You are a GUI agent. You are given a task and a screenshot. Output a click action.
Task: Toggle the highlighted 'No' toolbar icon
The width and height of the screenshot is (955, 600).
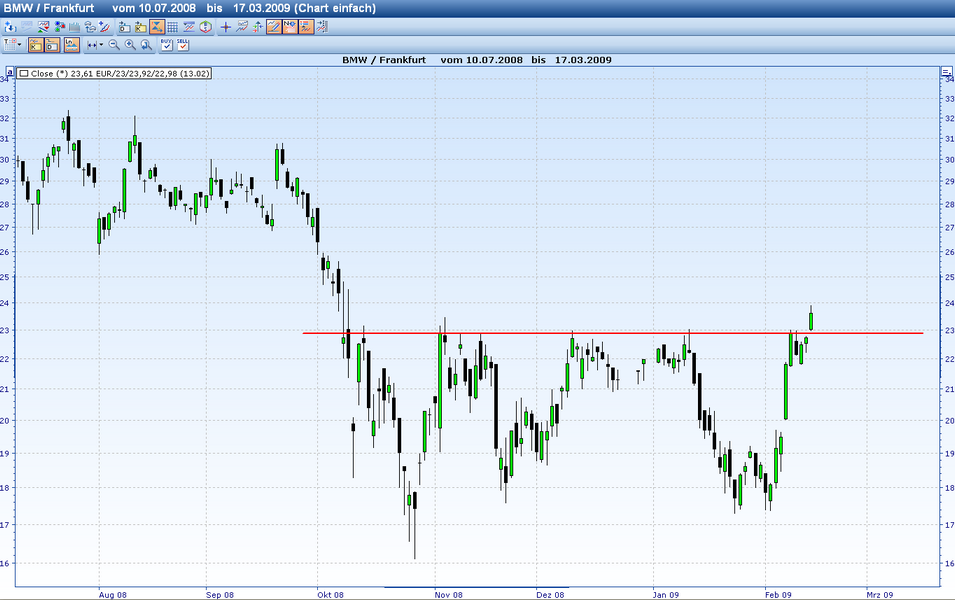[290, 27]
